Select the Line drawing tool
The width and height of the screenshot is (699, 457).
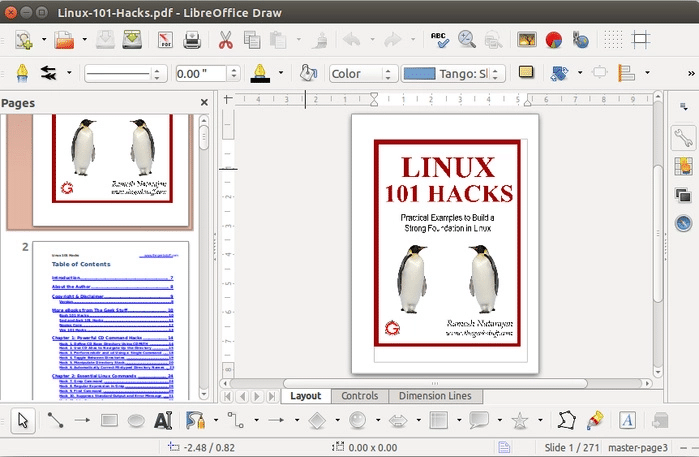[x=55, y=420]
